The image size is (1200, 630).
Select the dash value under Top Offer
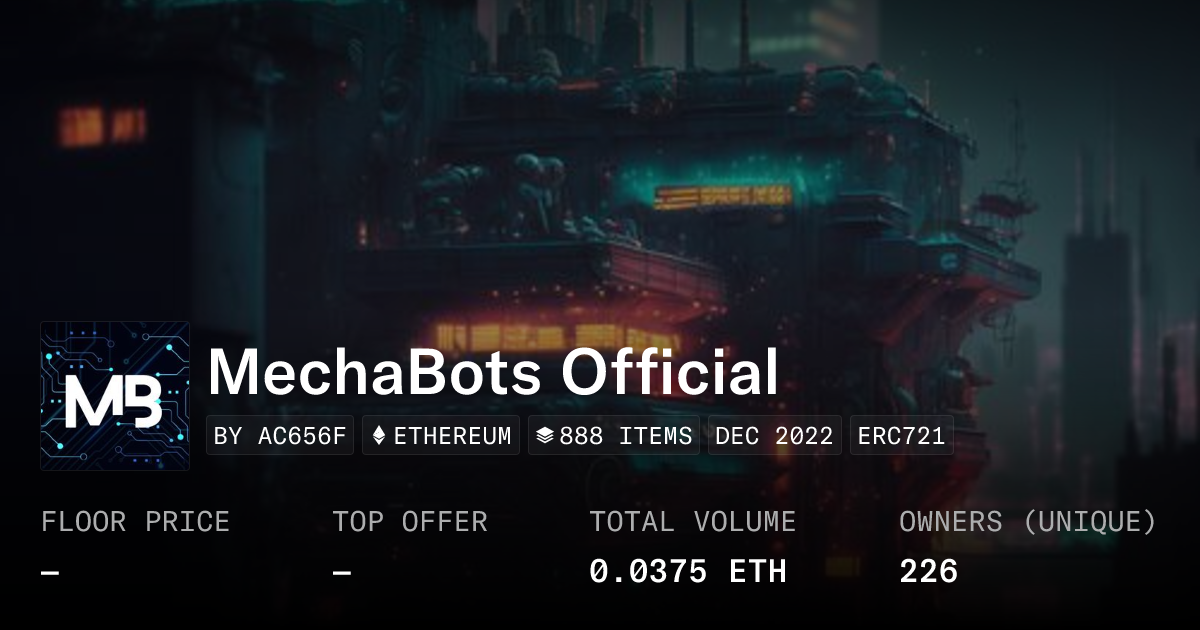pyautogui.click(x=342, y=573)
